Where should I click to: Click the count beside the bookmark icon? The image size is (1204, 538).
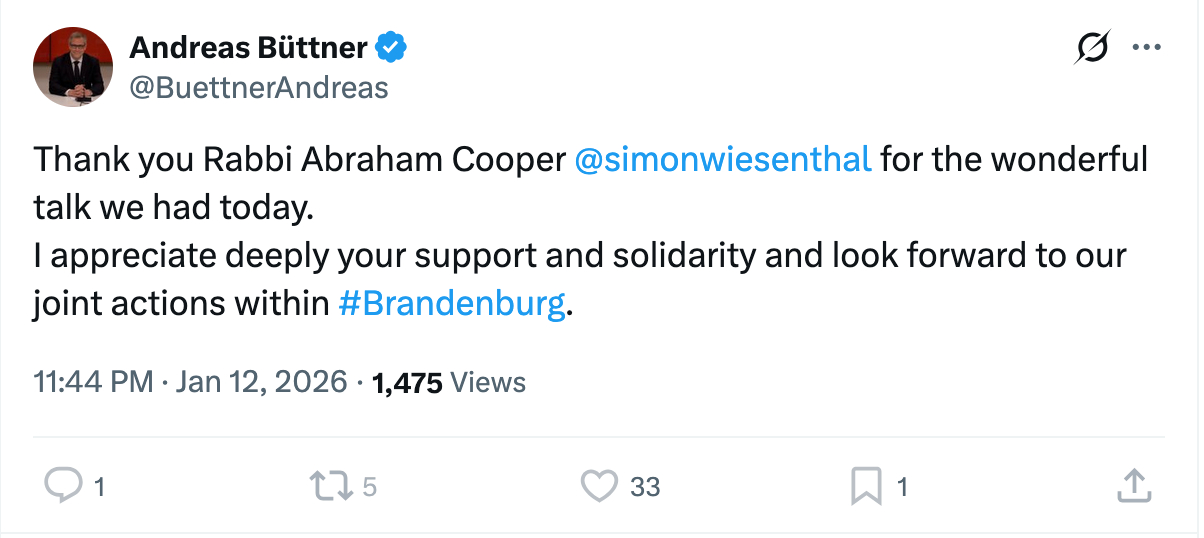pyautogui.click(x=902, y=487)
